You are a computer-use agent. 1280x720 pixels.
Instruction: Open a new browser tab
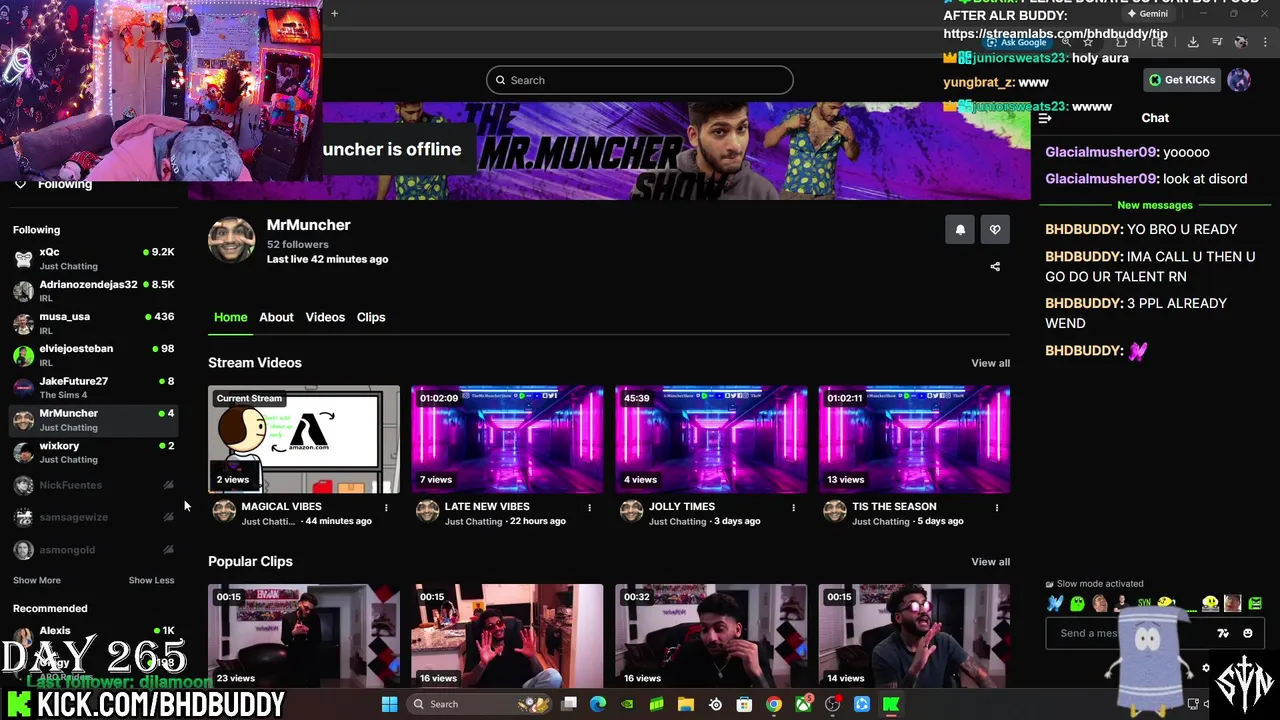click(334, 13)
